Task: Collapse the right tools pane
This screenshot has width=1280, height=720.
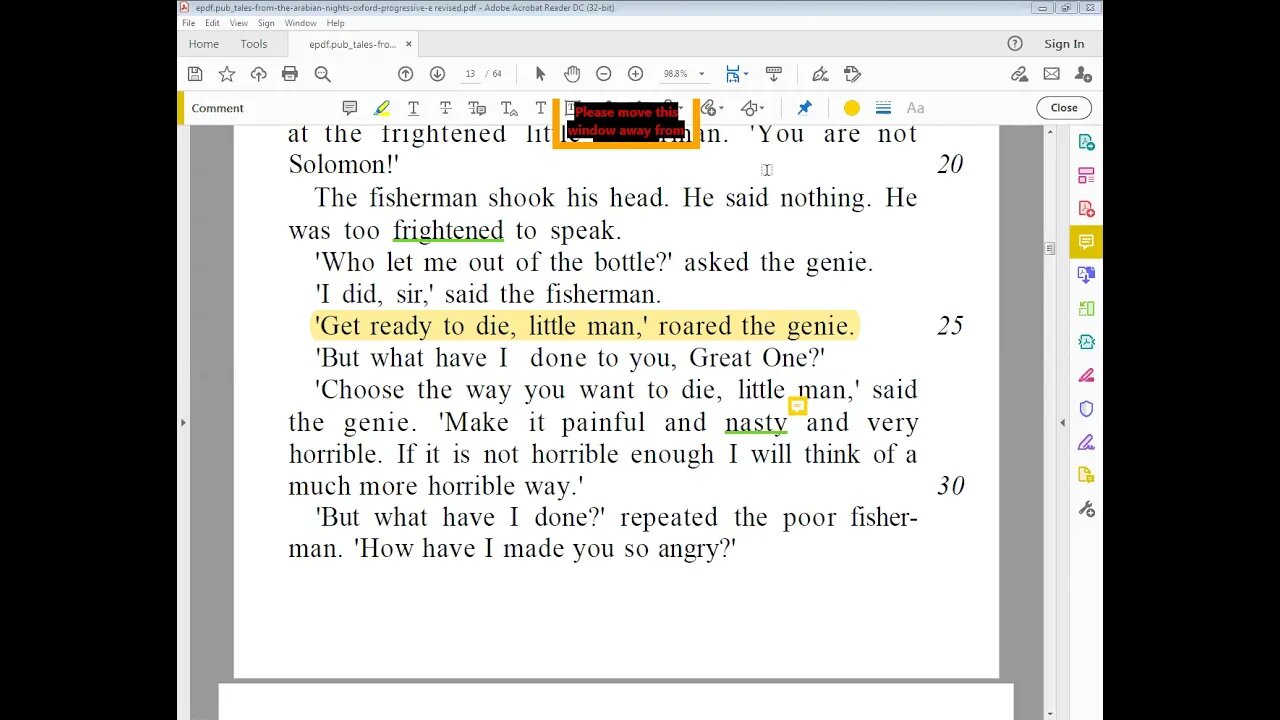Action: (x=1062, y=423)
